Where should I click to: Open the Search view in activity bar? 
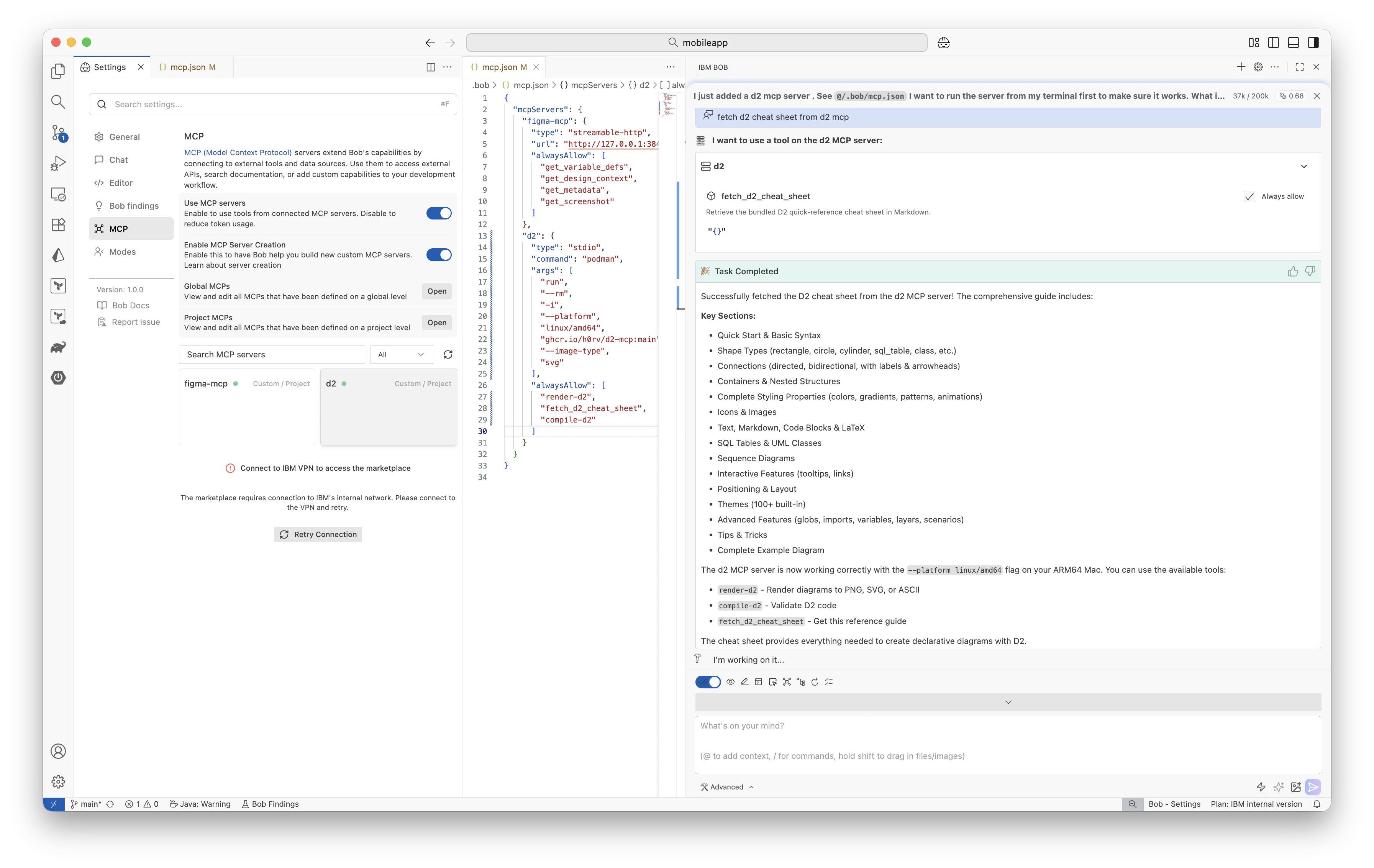click(58, 102)
